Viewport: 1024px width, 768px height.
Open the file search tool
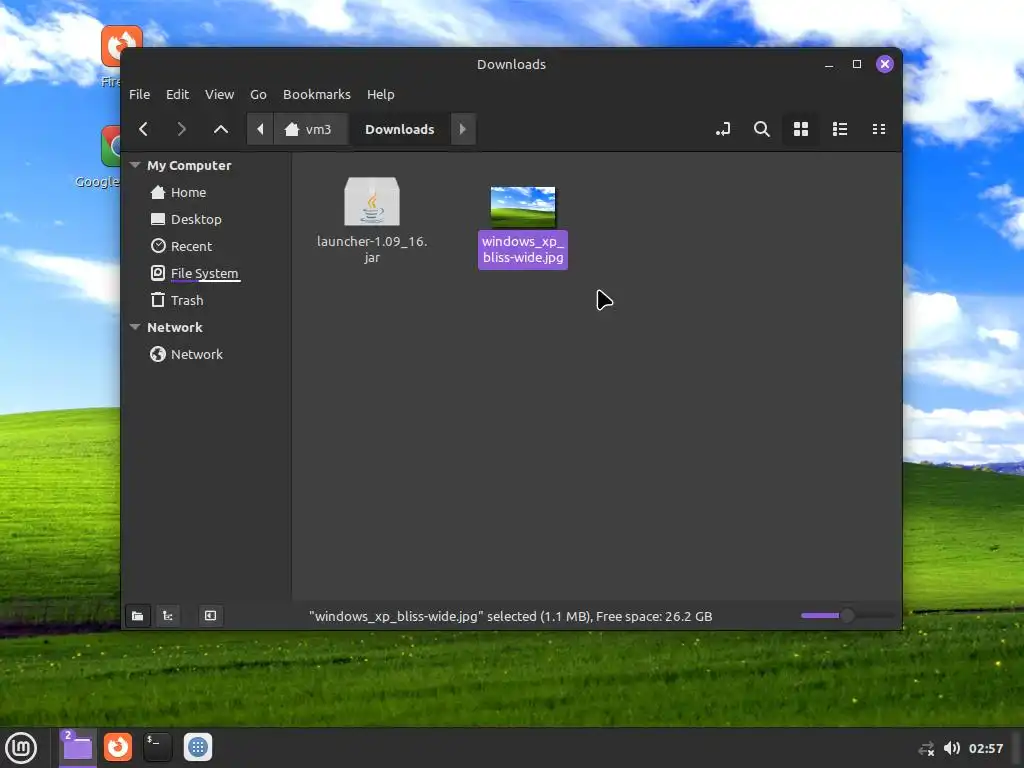[761, 129]
